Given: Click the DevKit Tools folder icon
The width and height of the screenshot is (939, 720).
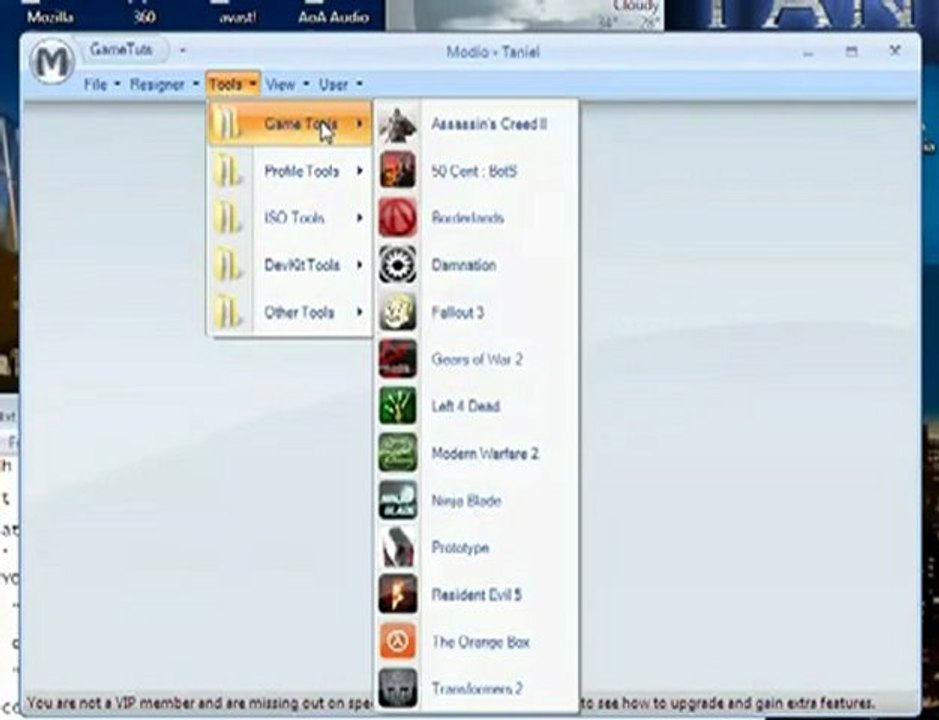Looking at the screenshot, I should point(228,265).
